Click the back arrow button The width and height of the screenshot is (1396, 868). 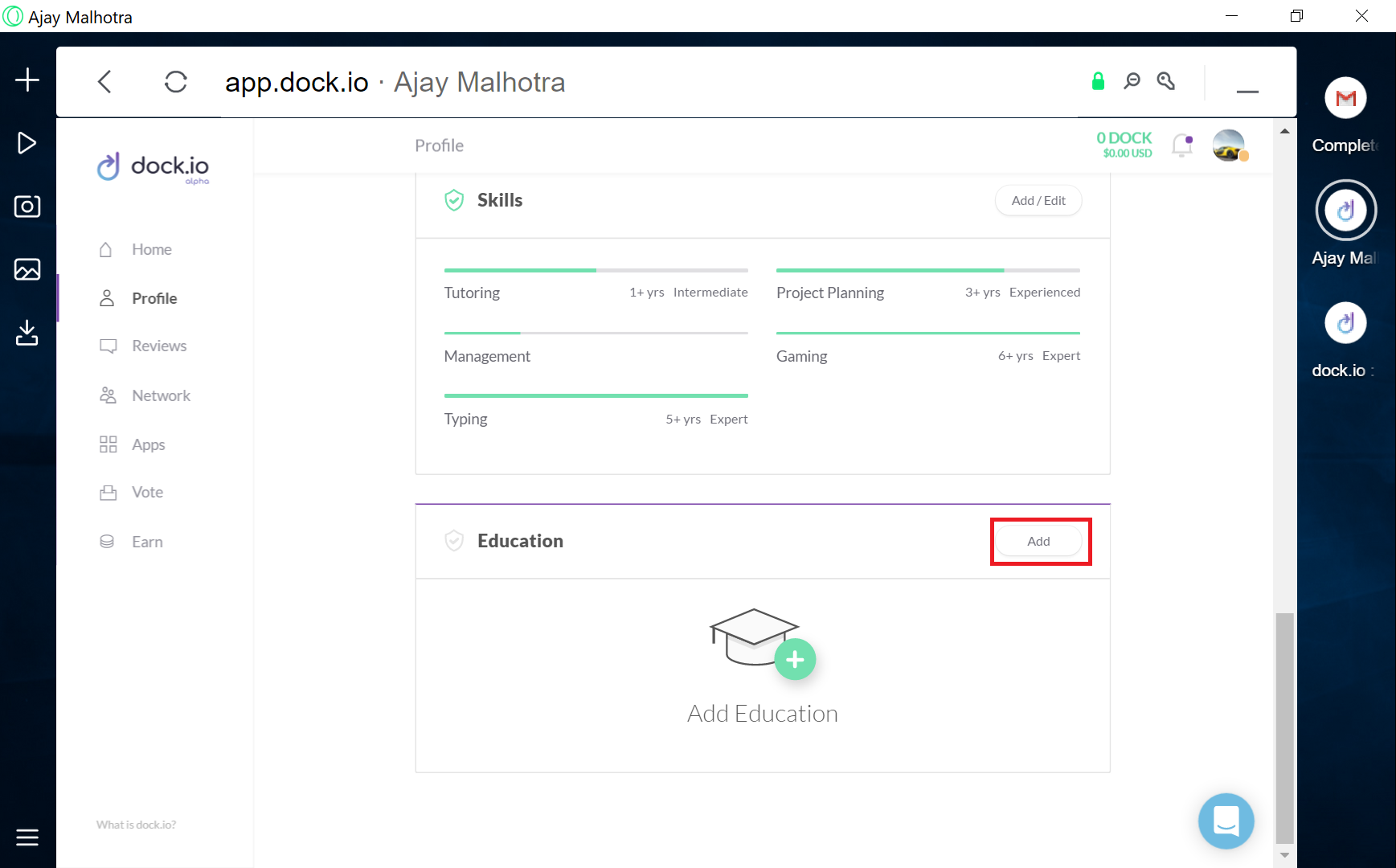pyautogui.click(x=104, y=82)
